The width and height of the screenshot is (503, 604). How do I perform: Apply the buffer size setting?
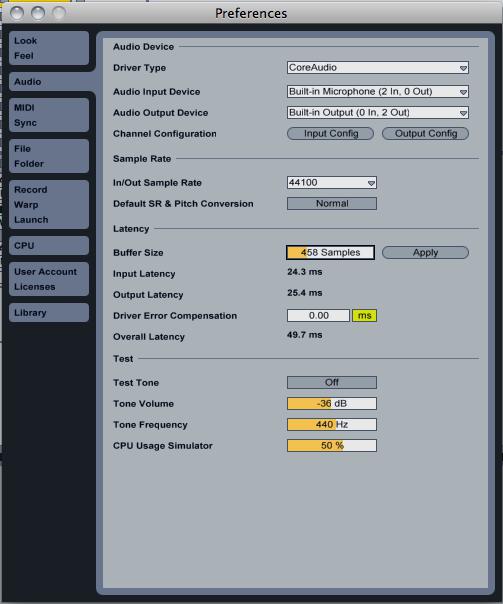425,253
